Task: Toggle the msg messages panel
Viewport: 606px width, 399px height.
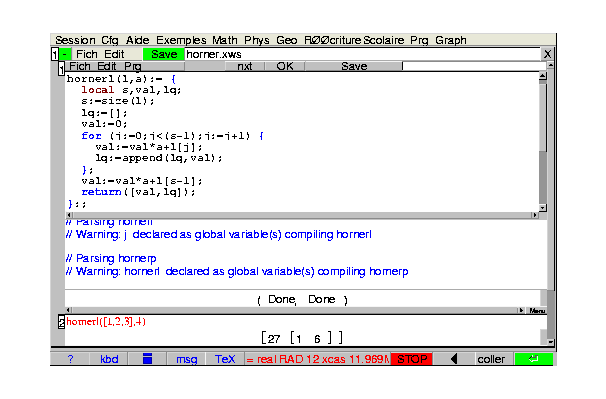Action: 186,359
